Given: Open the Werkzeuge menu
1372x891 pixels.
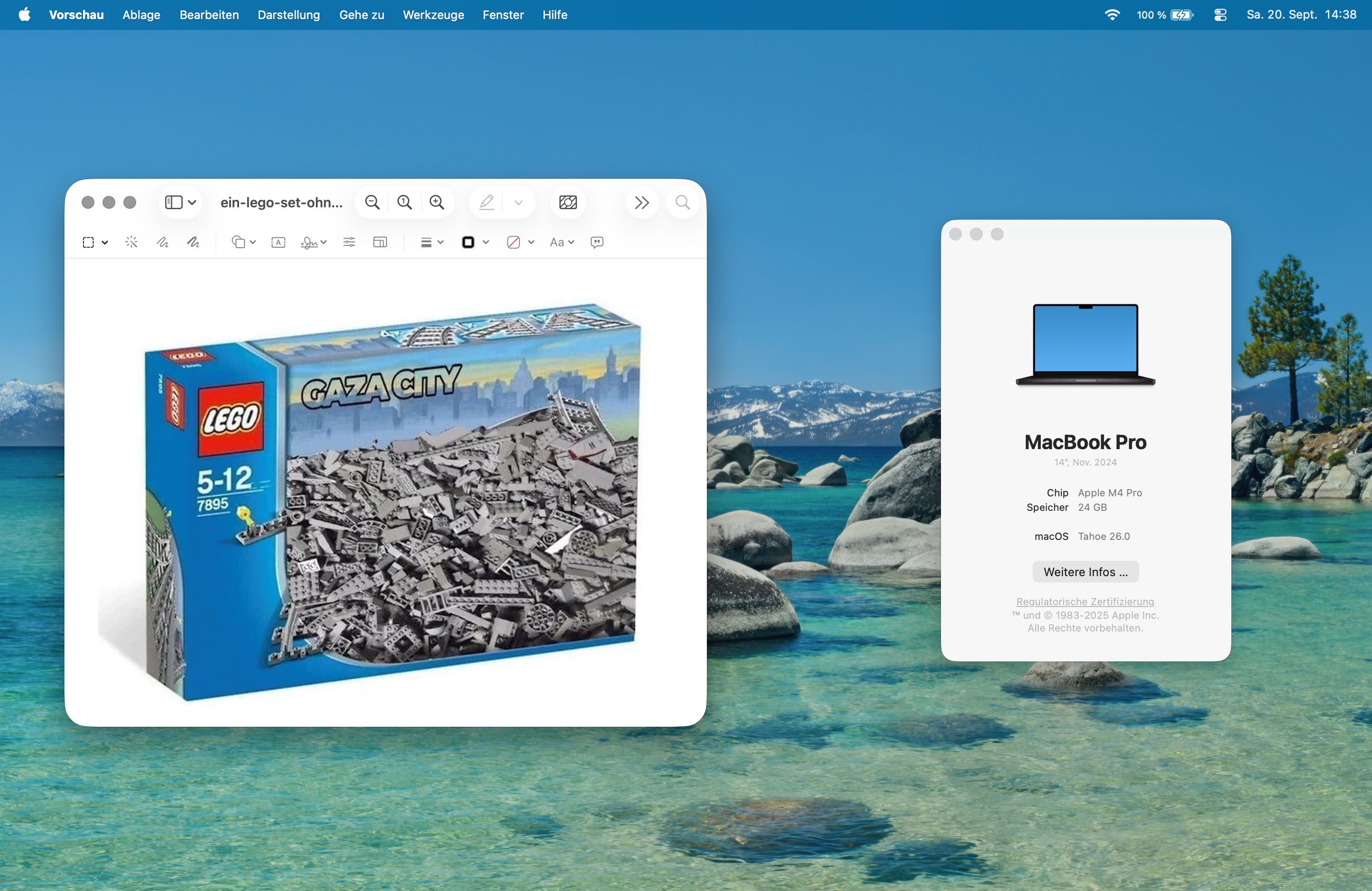Looking at the screenshot, I should 433,15.
